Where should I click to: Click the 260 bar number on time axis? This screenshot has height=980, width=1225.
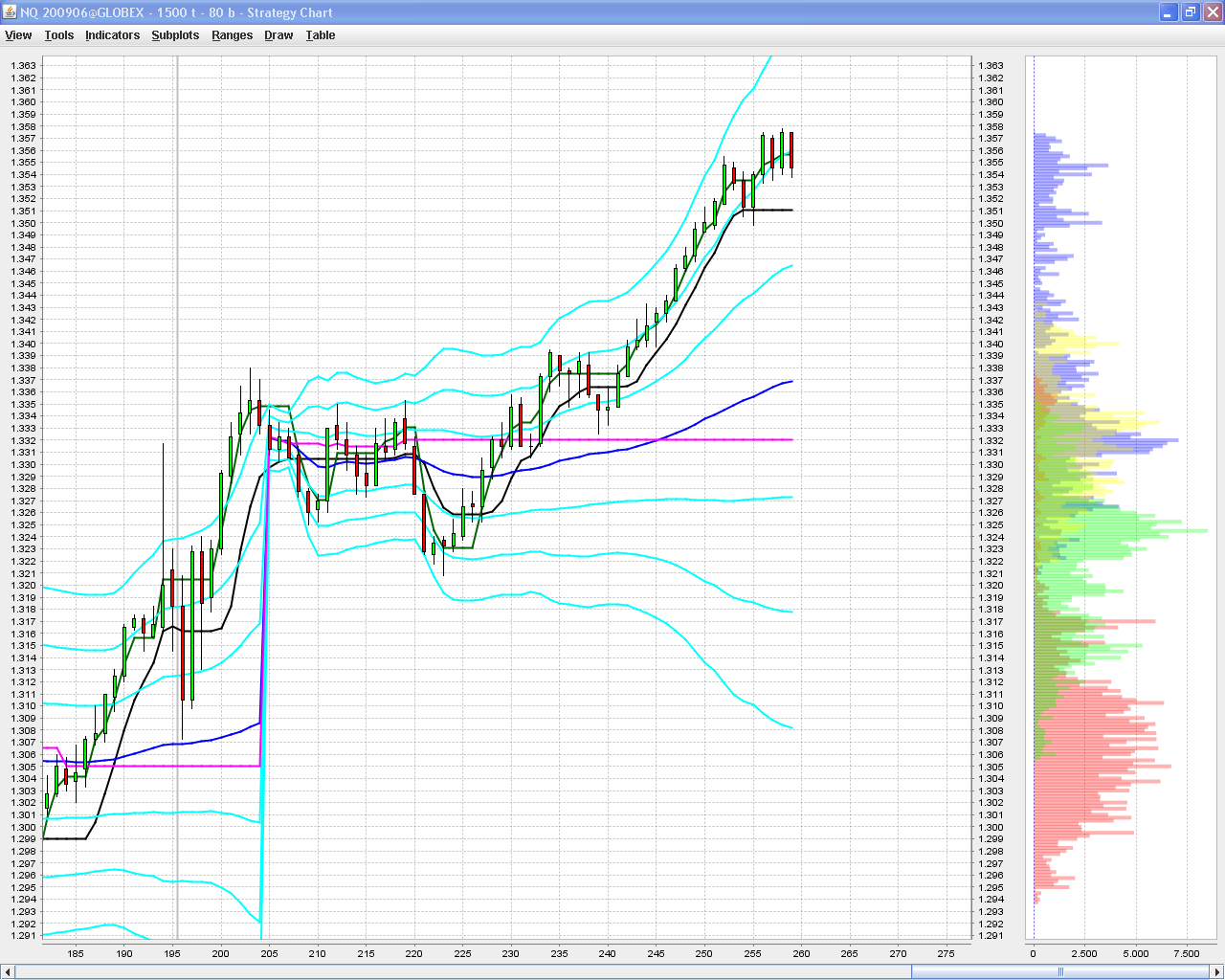coord(801,953)
